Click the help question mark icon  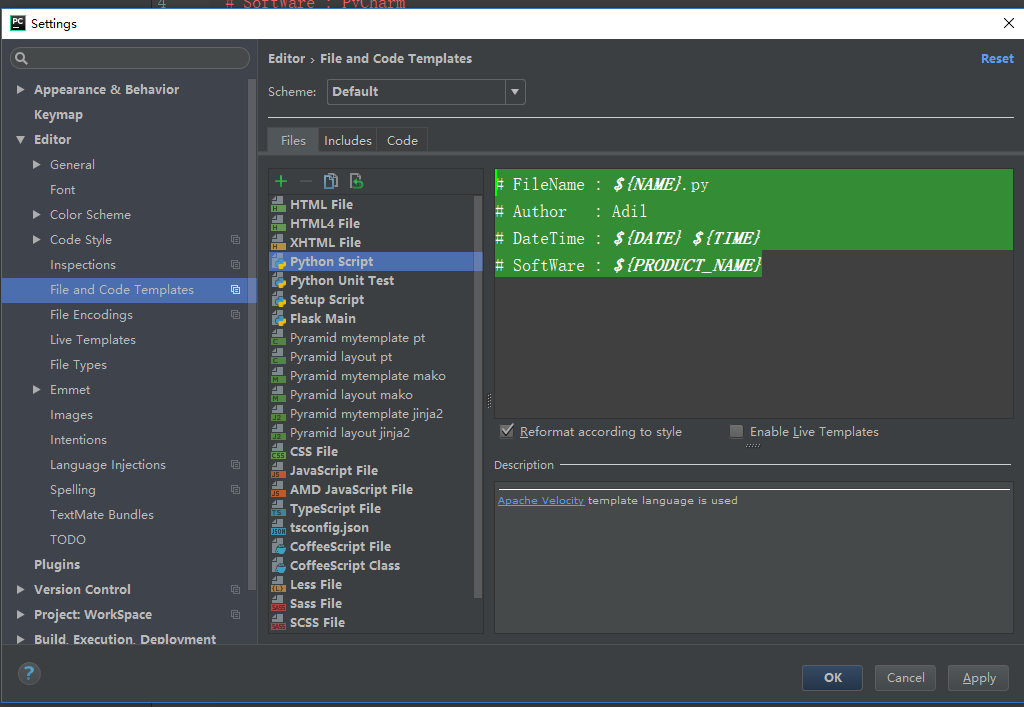point(29,673)
